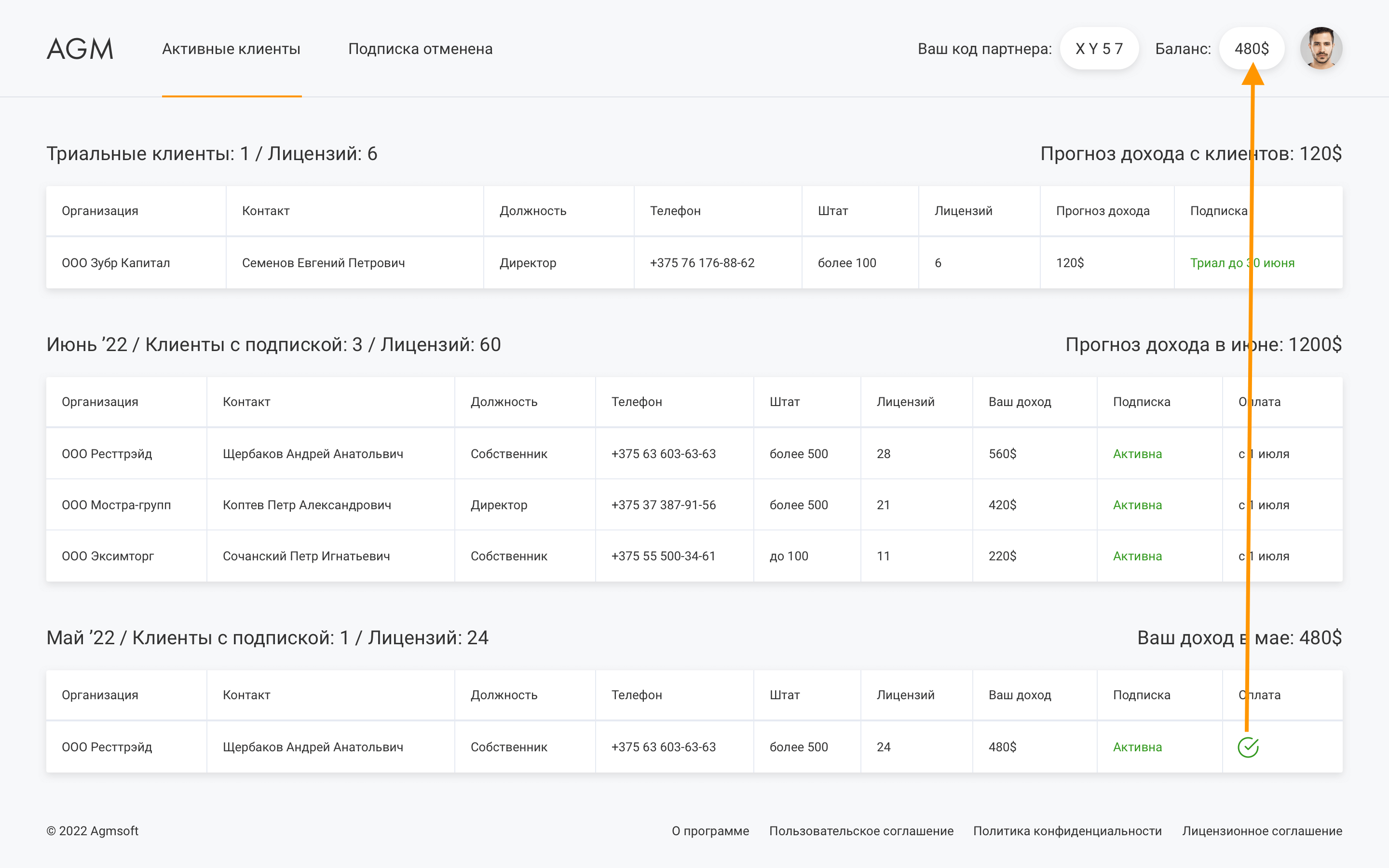Viewport: 1389px width, 868px height.
Task: Click the AGM logo
Action: click(80, 49)
